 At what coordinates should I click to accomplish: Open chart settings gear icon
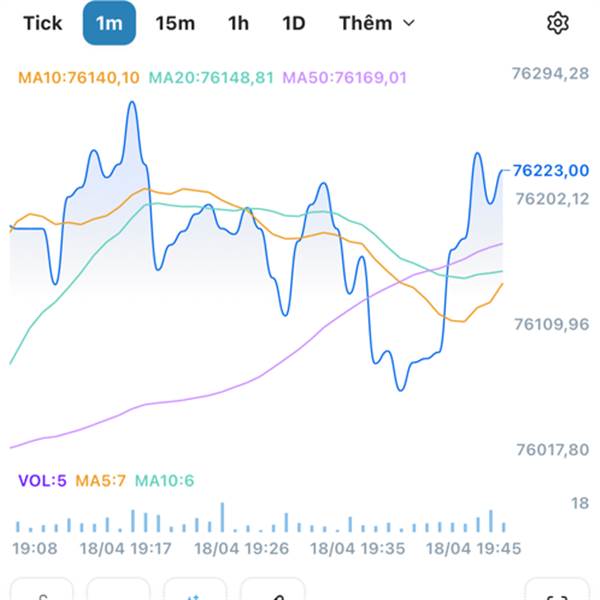tap(557, 23)
